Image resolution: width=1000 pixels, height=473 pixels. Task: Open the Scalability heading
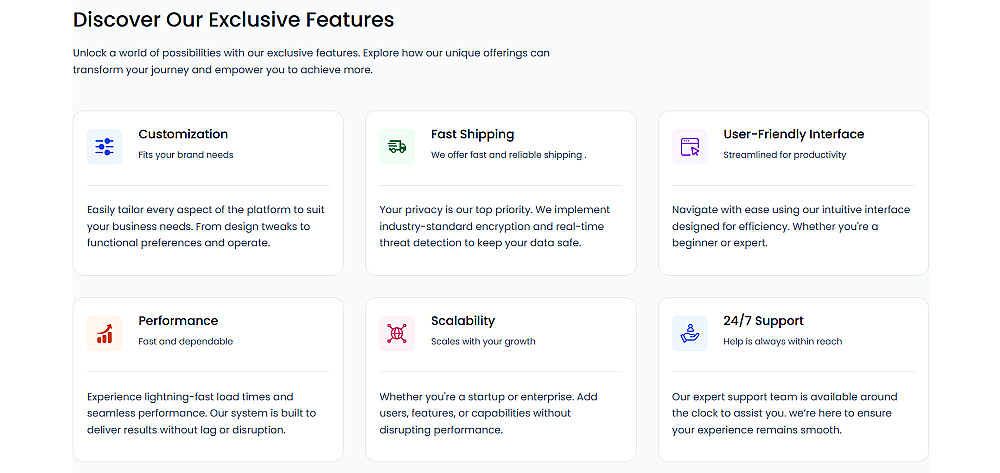[x=463, y=321]
